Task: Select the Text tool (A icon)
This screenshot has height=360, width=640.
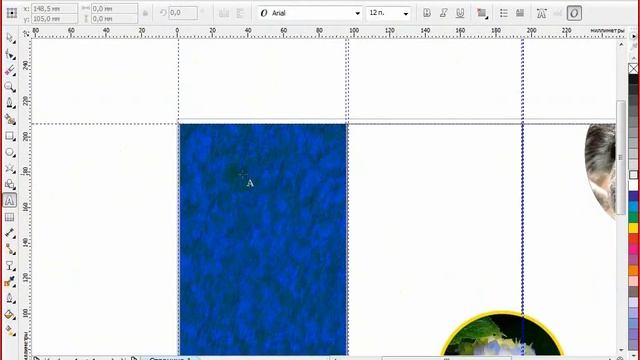Action: pos(10,200)
